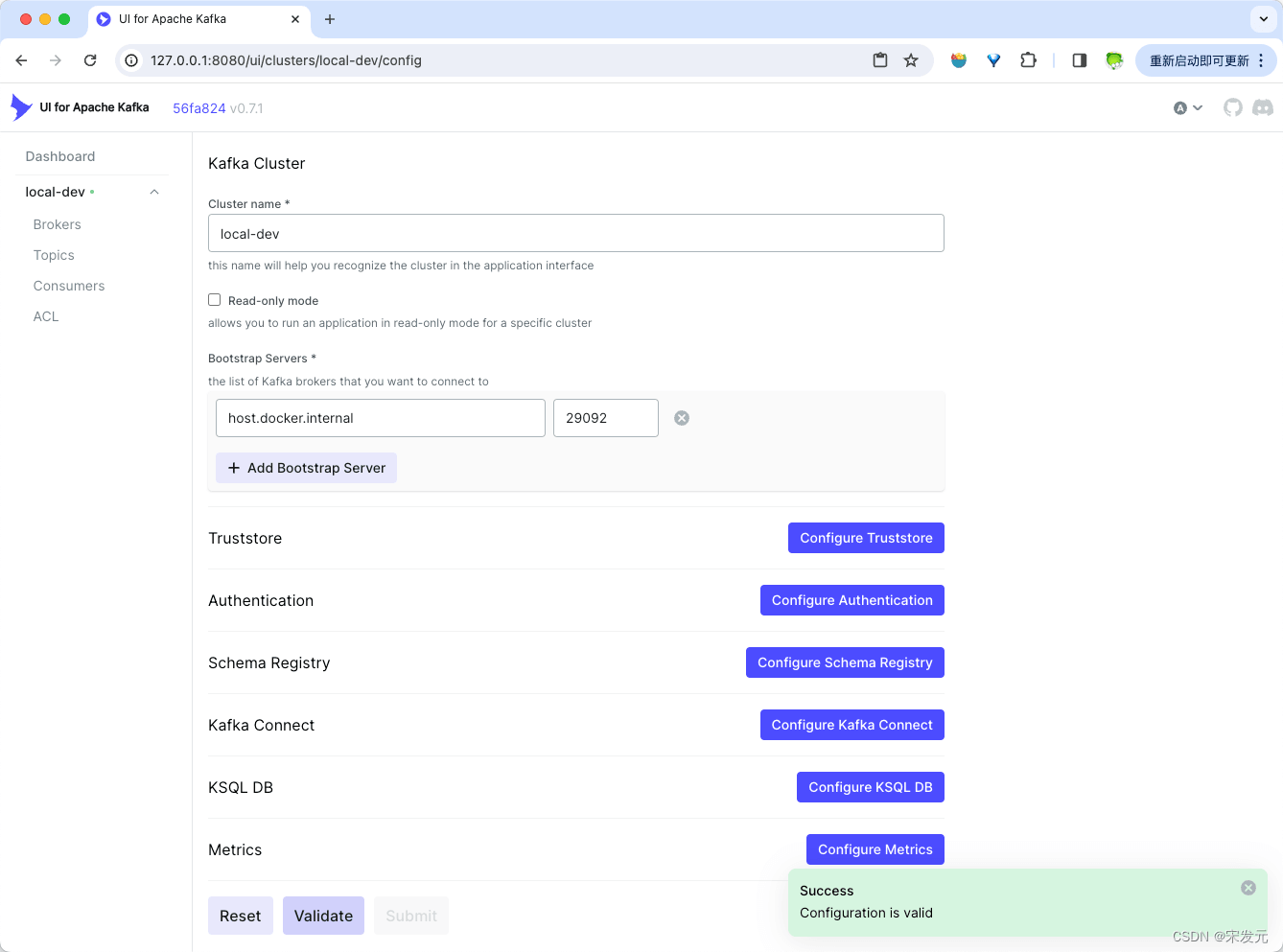Remove the host.docker.internal bootstrap server
The width and height of the screenshot is (1283, 952).
point(682,418)
